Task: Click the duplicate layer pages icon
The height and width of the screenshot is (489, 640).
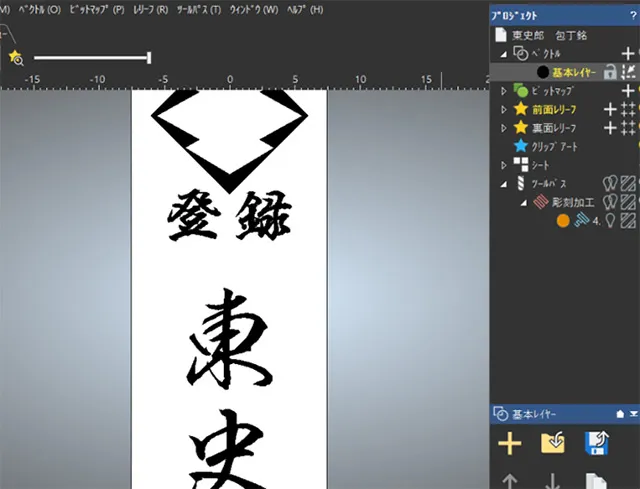Action: [598, 481]
